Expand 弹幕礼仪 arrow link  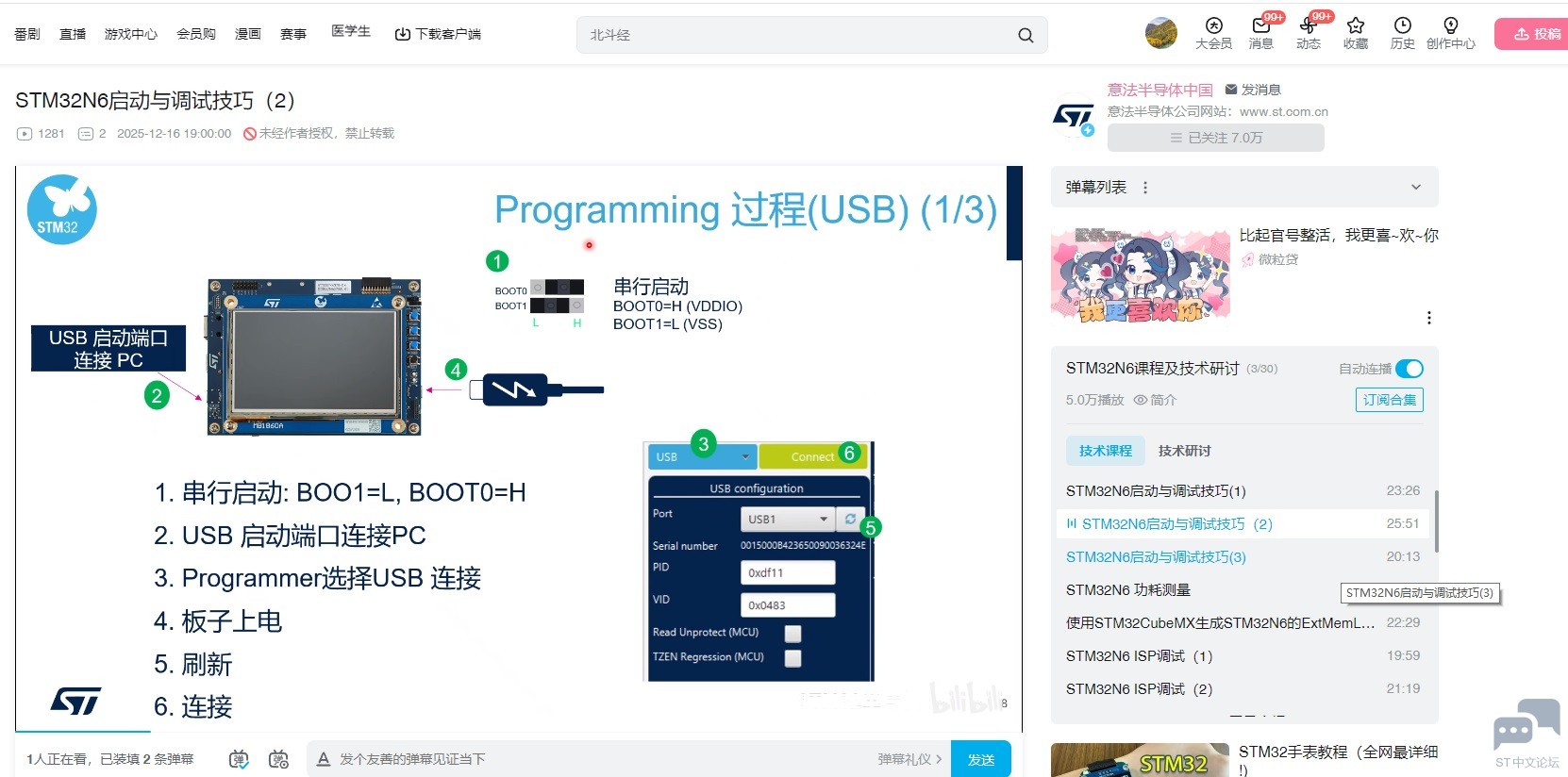[909, 759]
